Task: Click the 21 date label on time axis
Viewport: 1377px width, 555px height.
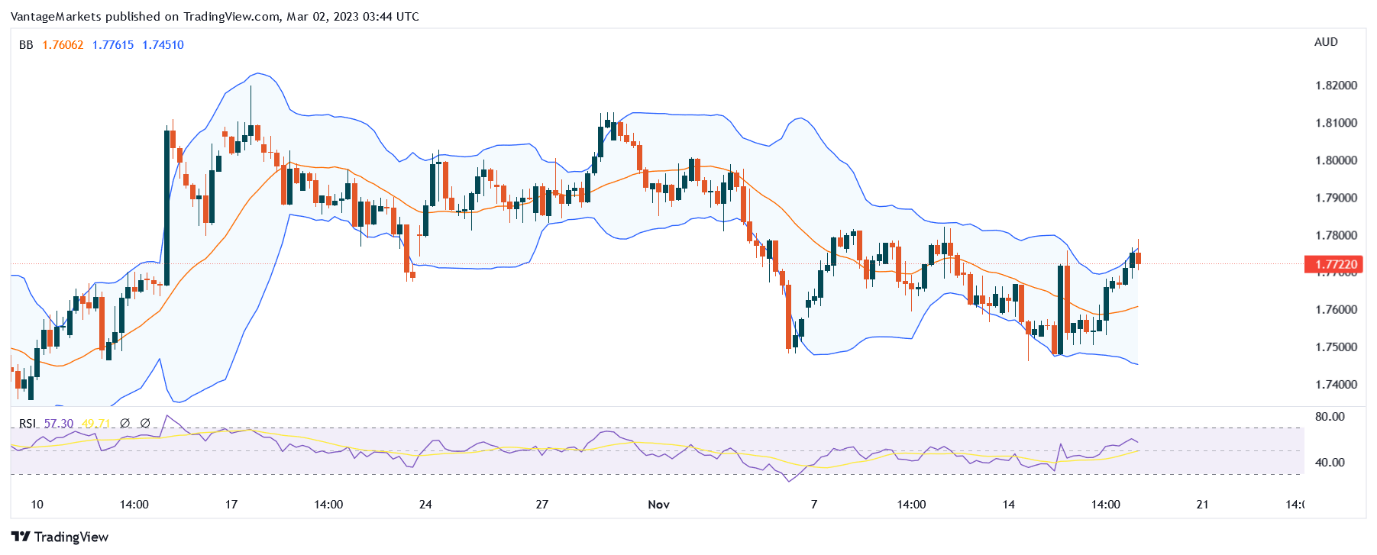Action: point(1202,505)
